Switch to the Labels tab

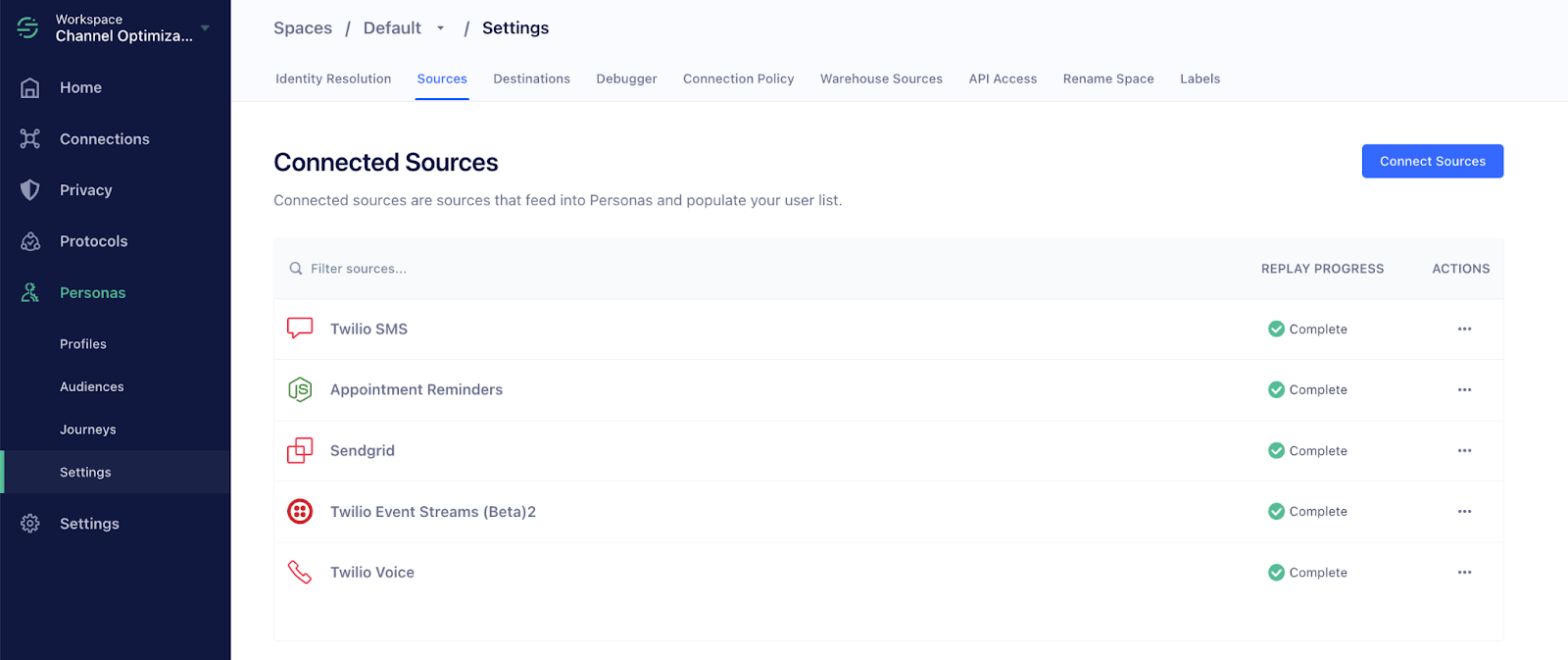click(1200, 79)
